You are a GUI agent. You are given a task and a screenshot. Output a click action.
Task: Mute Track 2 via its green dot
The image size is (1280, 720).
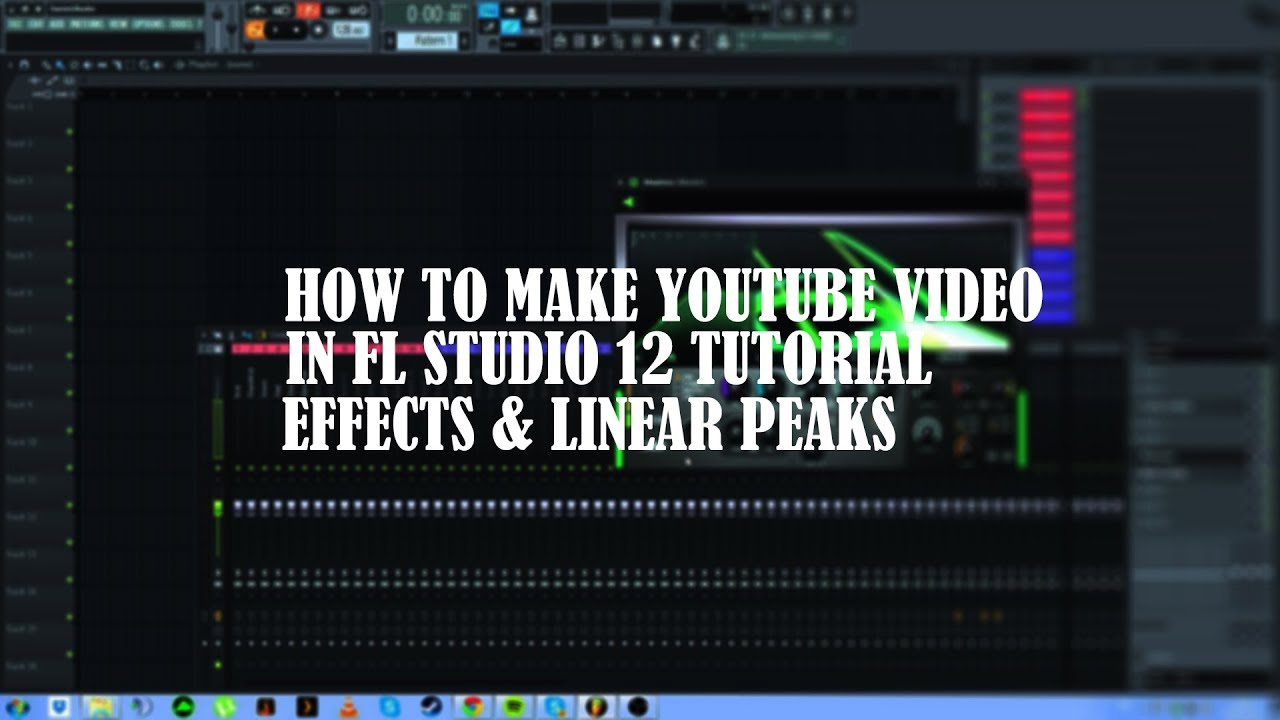(70, 169)
